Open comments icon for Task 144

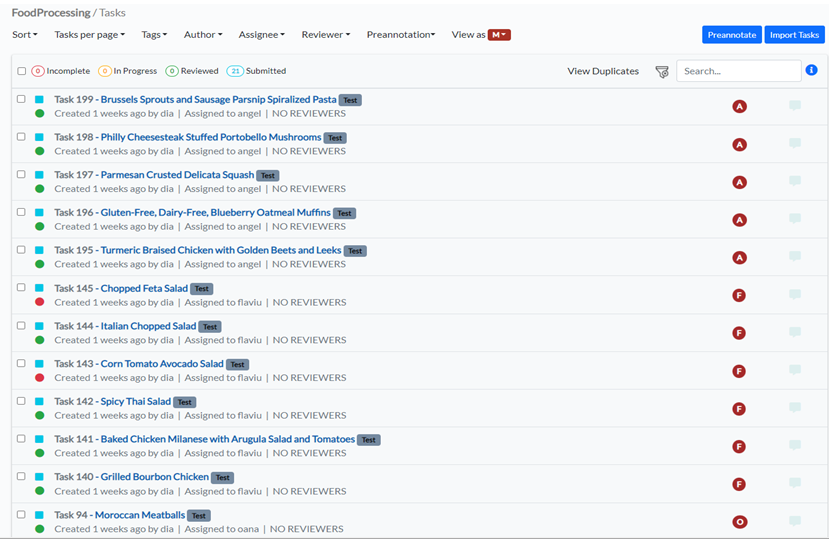coord(795,332)
